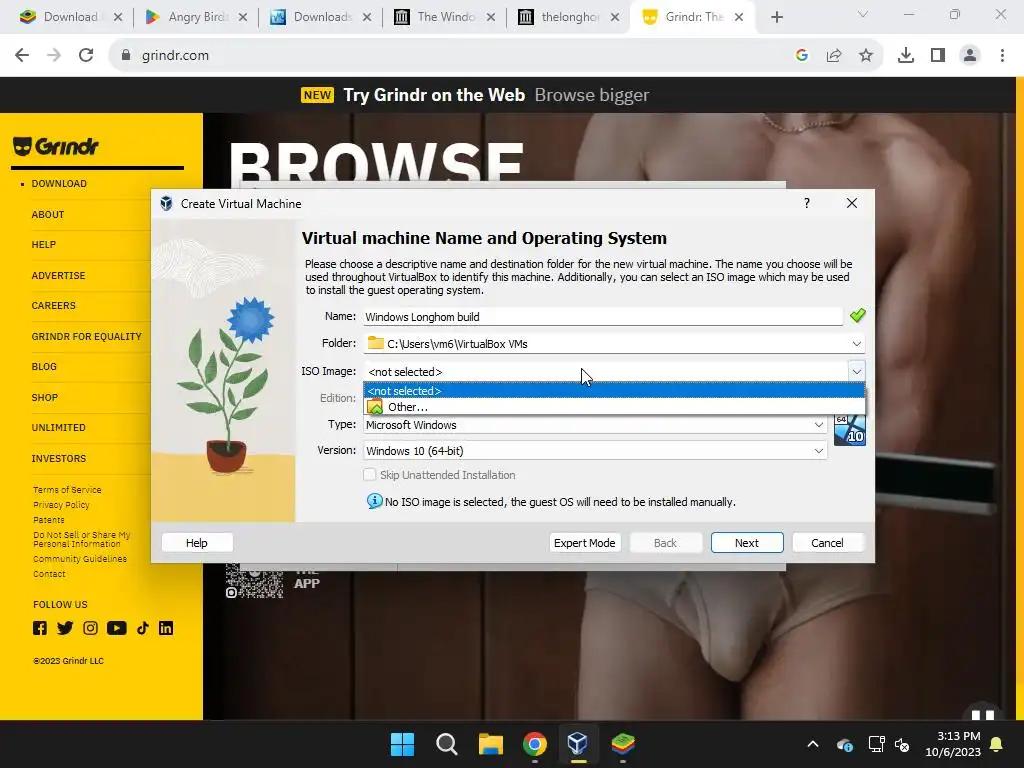Open Grindr Instagram icon

pyautogui.click(x=90, y=628)
